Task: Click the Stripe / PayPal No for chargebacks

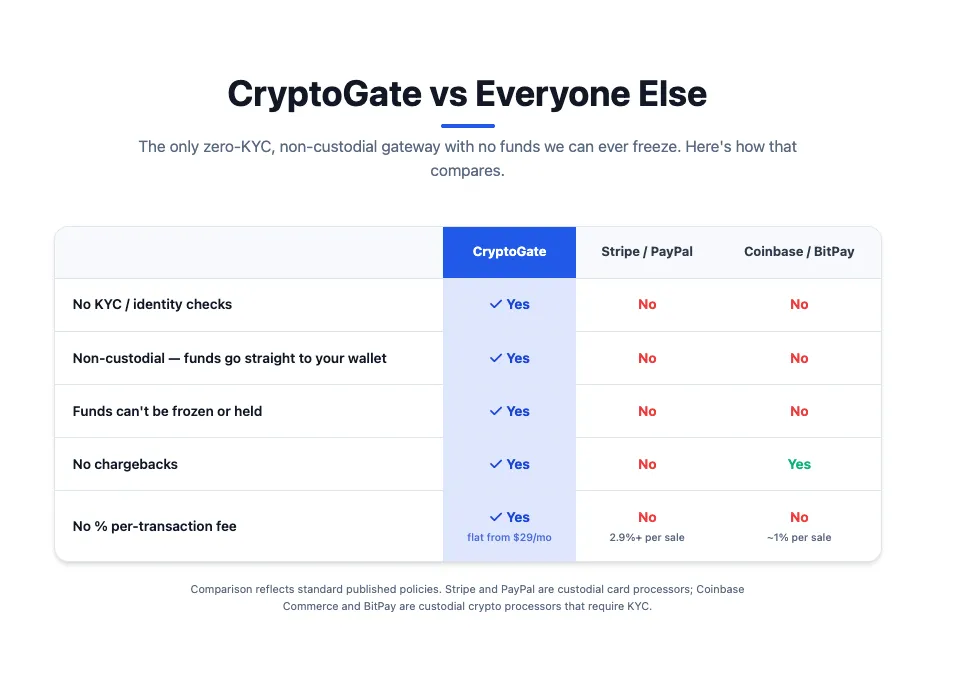Action: pyautogui.click(x=647, y=464)
